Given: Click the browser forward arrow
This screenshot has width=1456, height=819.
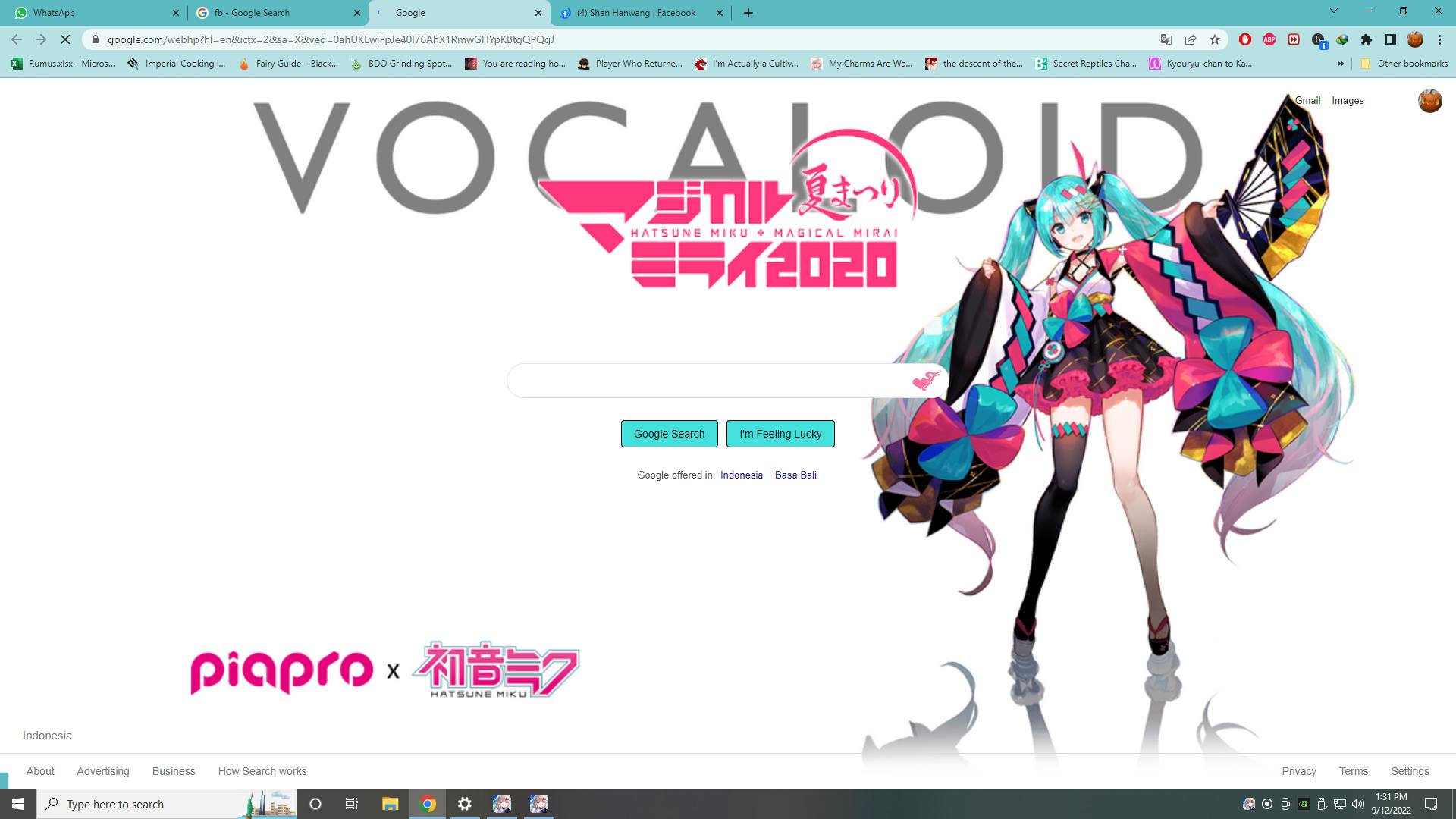Looking at the screenshot, I should (41, 39).
